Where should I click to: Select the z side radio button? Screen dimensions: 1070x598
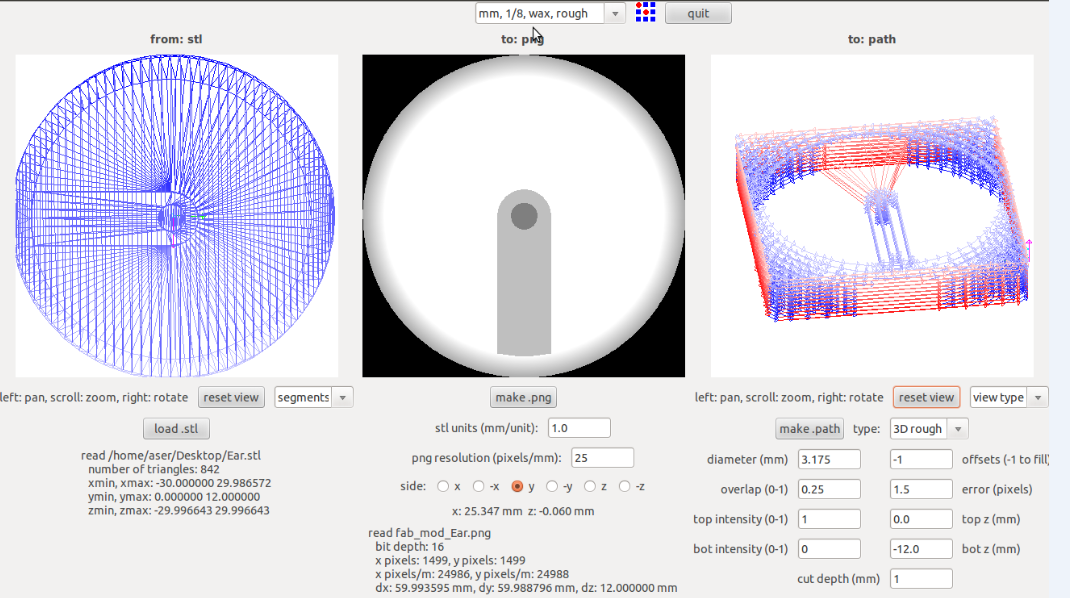pos(590,487)
